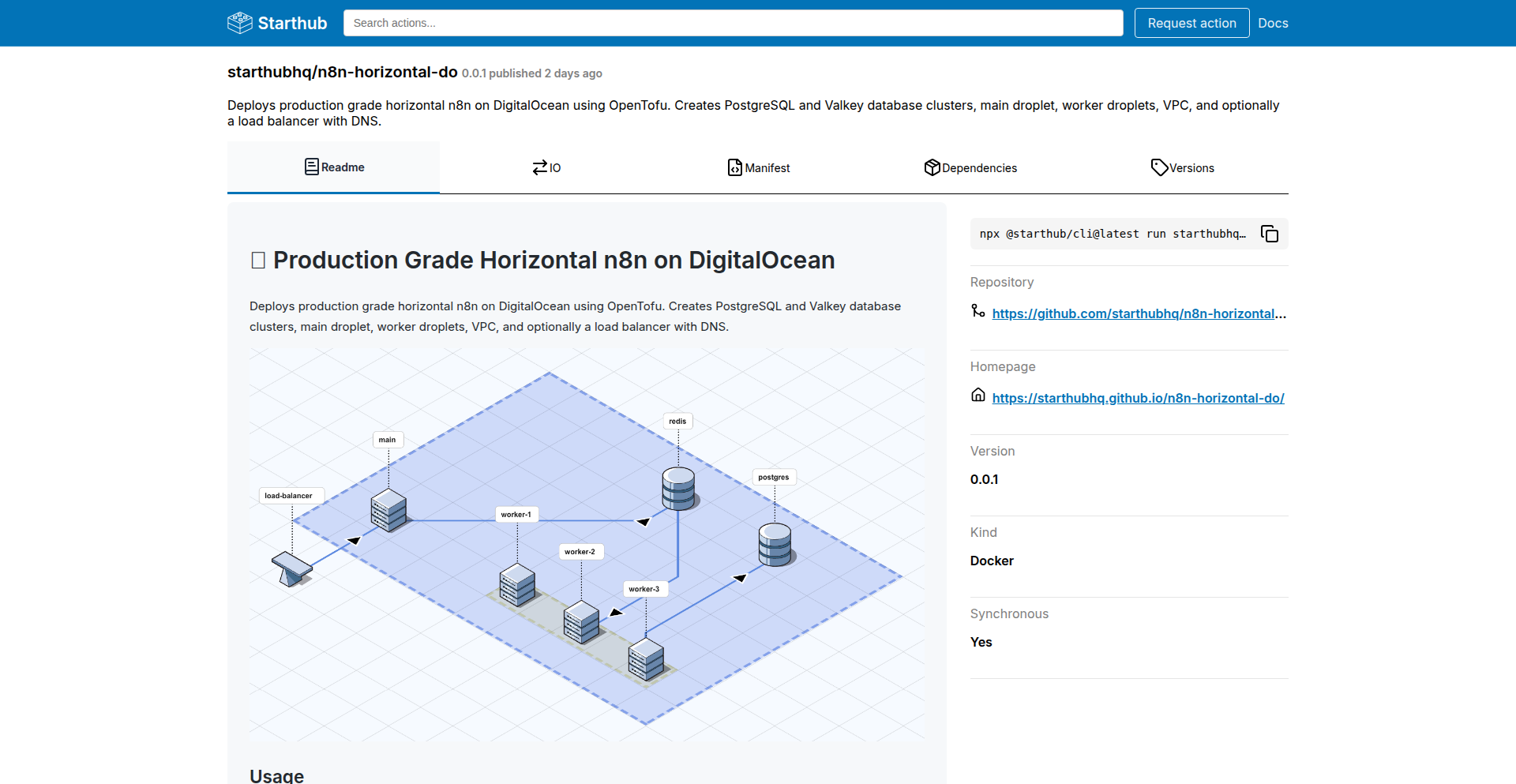This screenshot has width=1516, height=784.
Task: Click the Starthub brand name text
Action: click(292, 23)
